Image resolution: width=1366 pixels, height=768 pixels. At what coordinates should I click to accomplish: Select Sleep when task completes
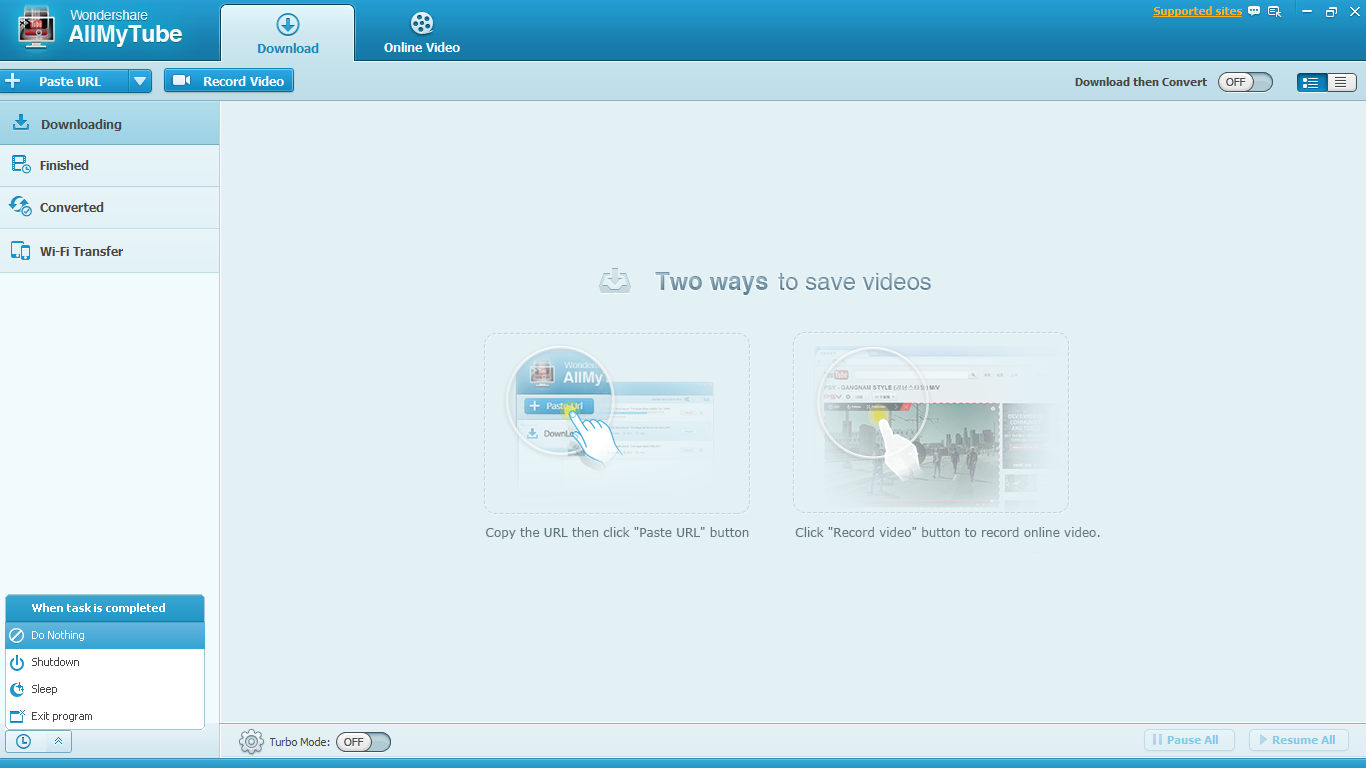pyautogui.click(x=105, y=689)
